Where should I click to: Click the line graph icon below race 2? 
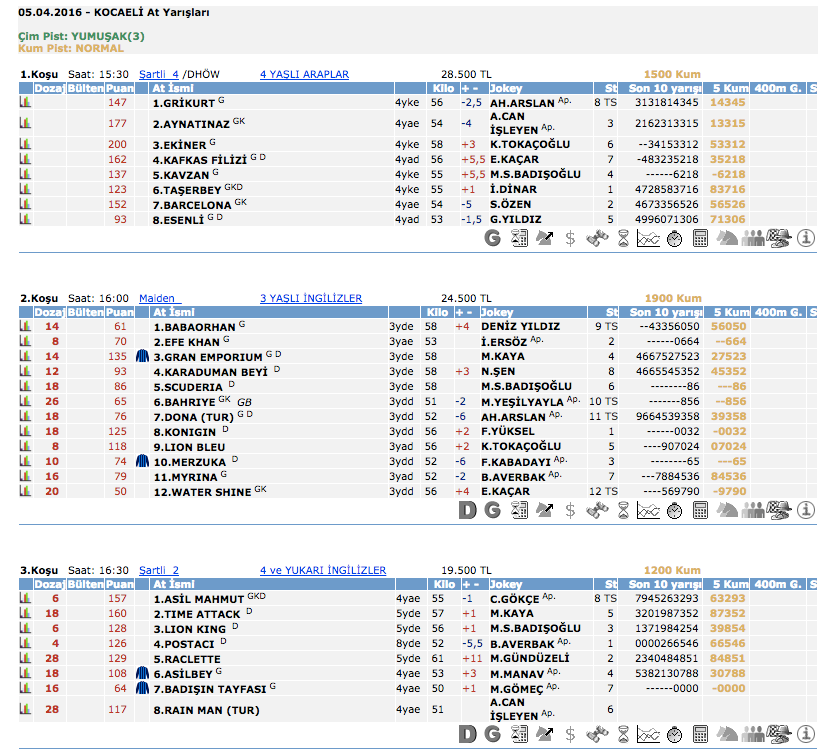(648, 510)
